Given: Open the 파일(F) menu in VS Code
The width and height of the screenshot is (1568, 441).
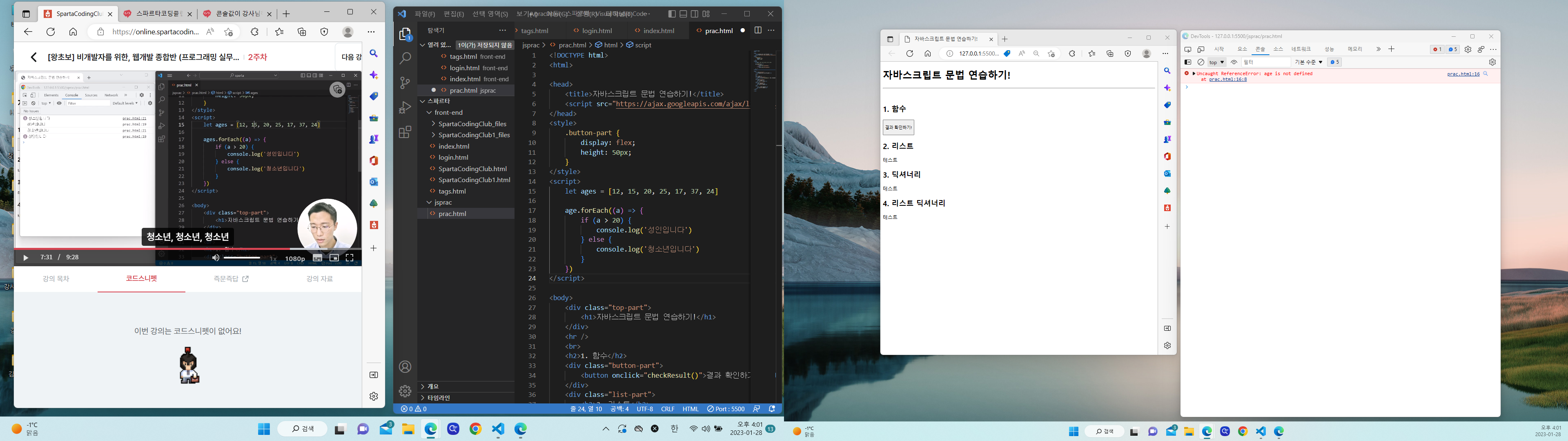Looking at the screenshot, I should 425,14.
